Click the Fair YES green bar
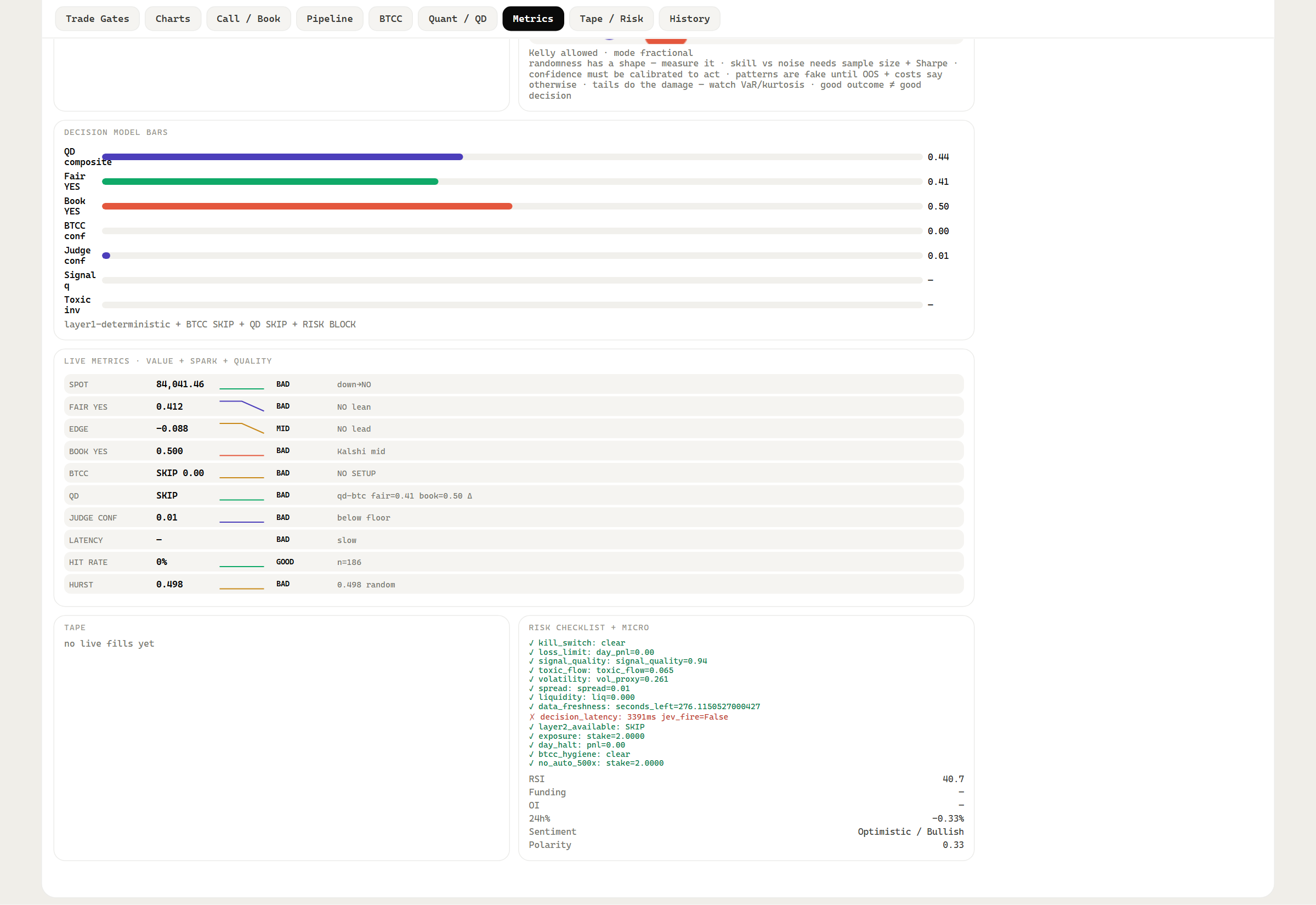1316x905 pixels. pos(270,182)
